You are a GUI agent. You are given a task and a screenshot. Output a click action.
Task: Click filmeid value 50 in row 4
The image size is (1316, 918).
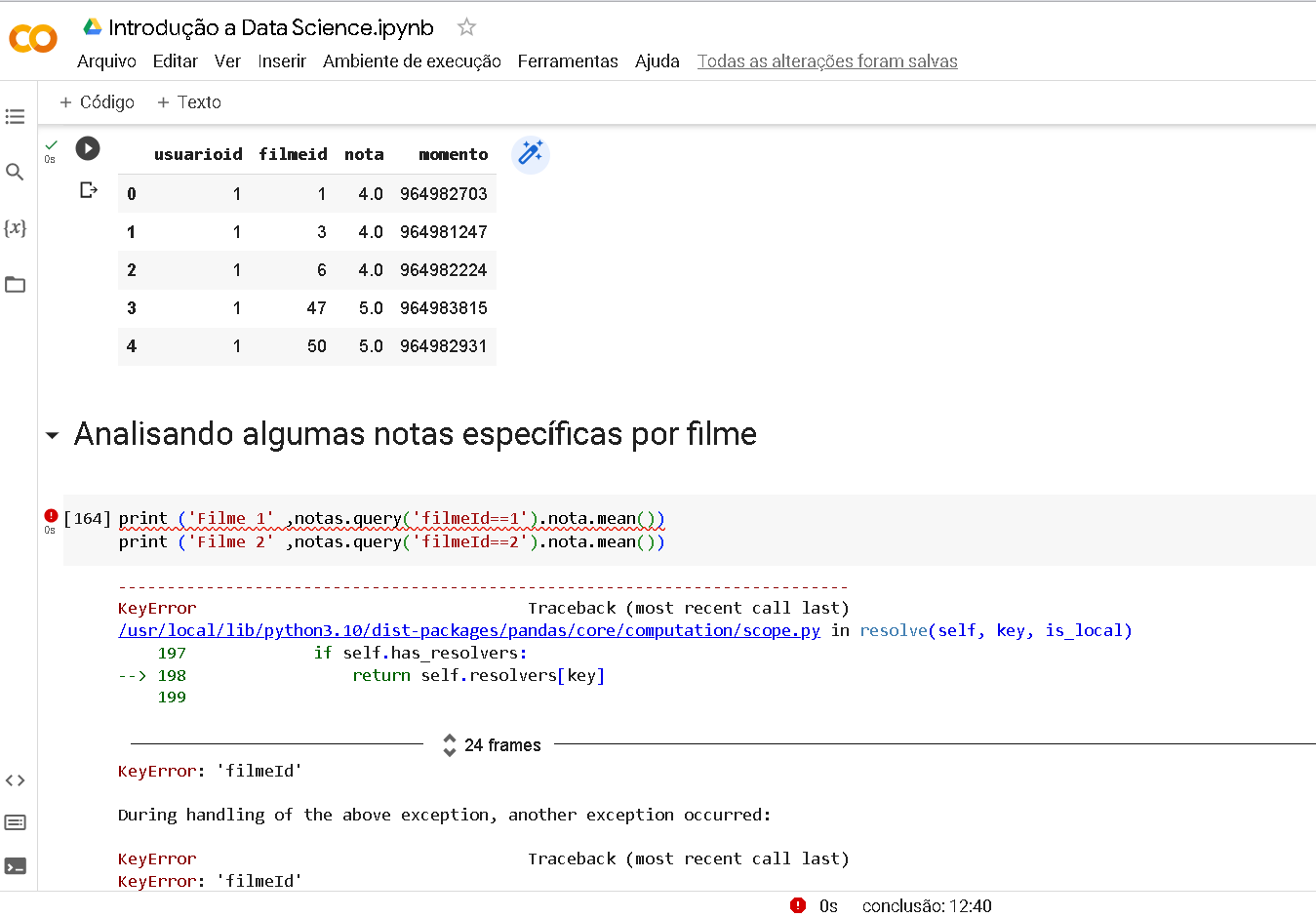(317, 346)
